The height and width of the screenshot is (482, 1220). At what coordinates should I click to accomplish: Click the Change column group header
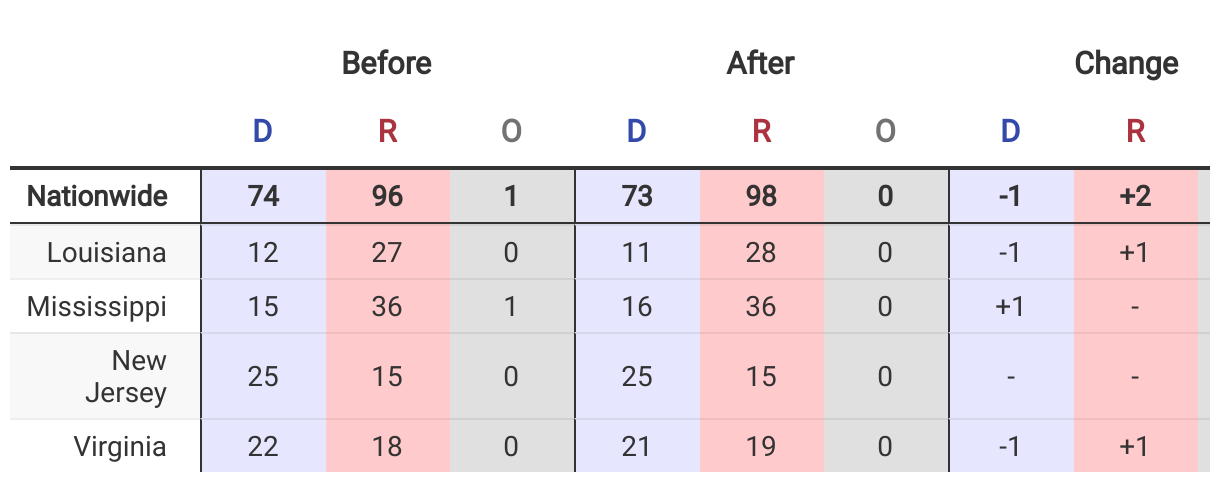point(1126,64)
